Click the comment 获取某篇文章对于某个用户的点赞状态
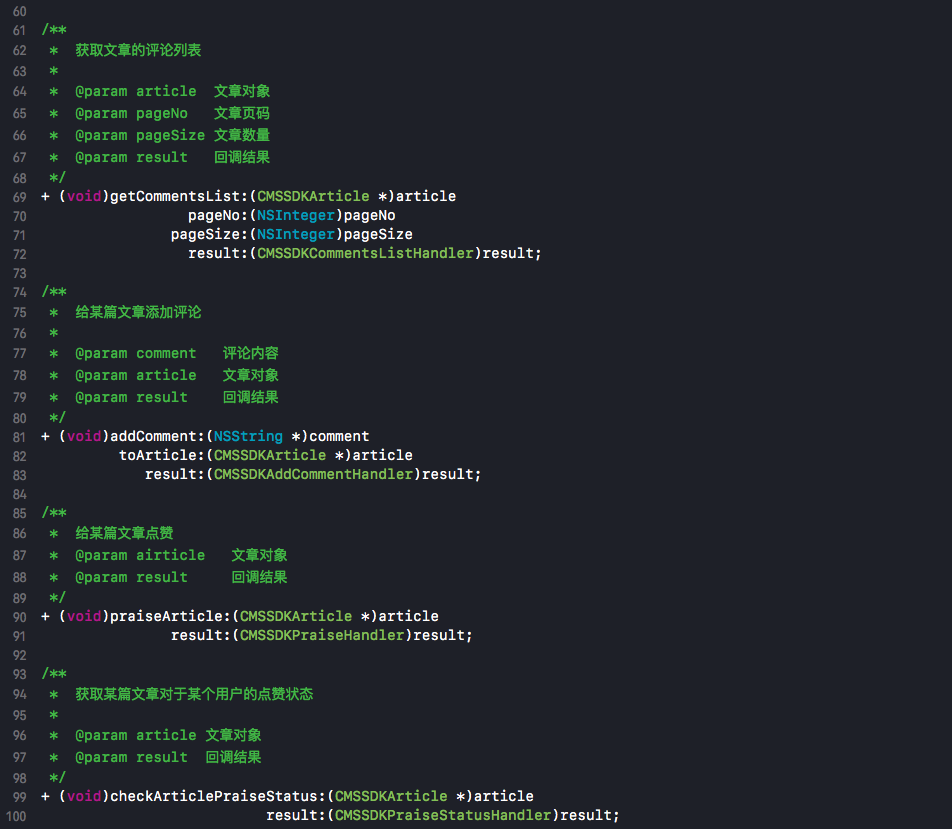The height and width of the screenshot is (829, 952). (194, 694)
